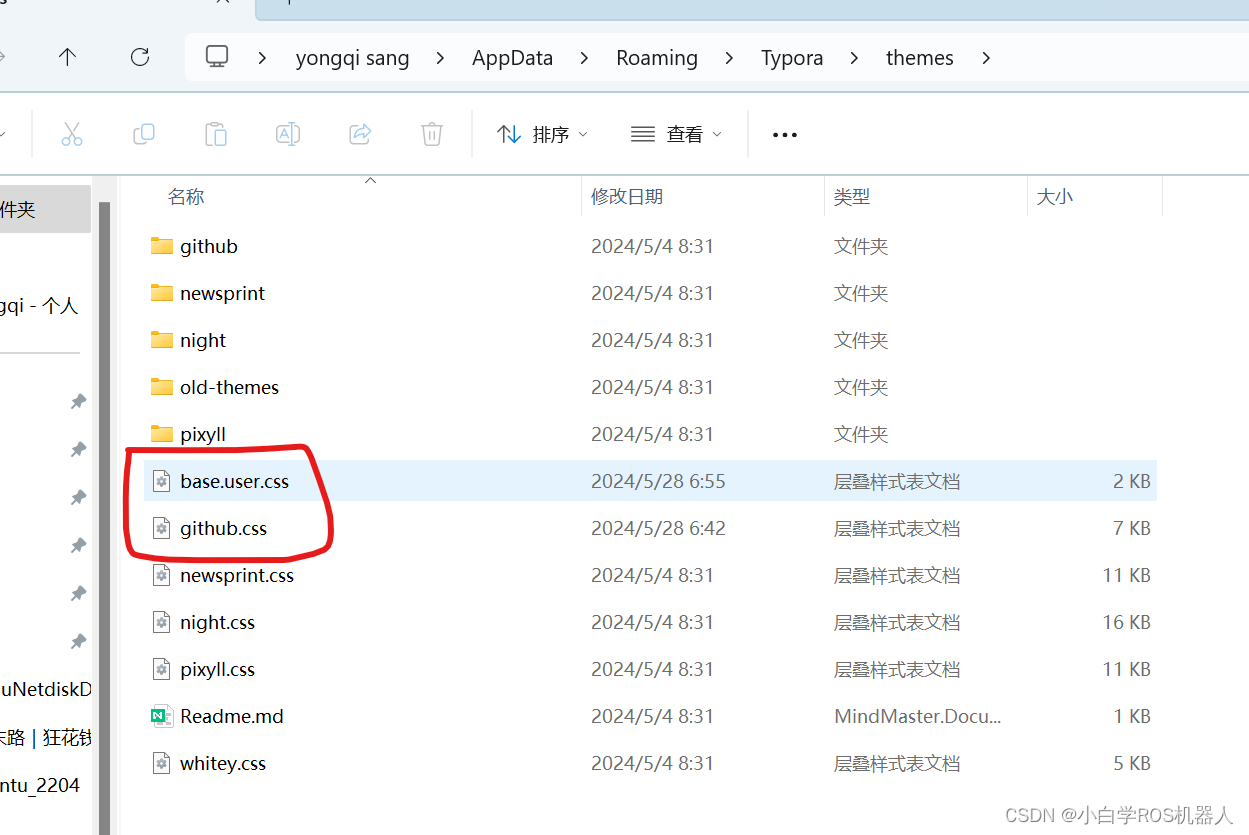Expand chevron between Typora and themes
Image resolution: width=1249 pixels, height=835 pixels.
point(854,58)
